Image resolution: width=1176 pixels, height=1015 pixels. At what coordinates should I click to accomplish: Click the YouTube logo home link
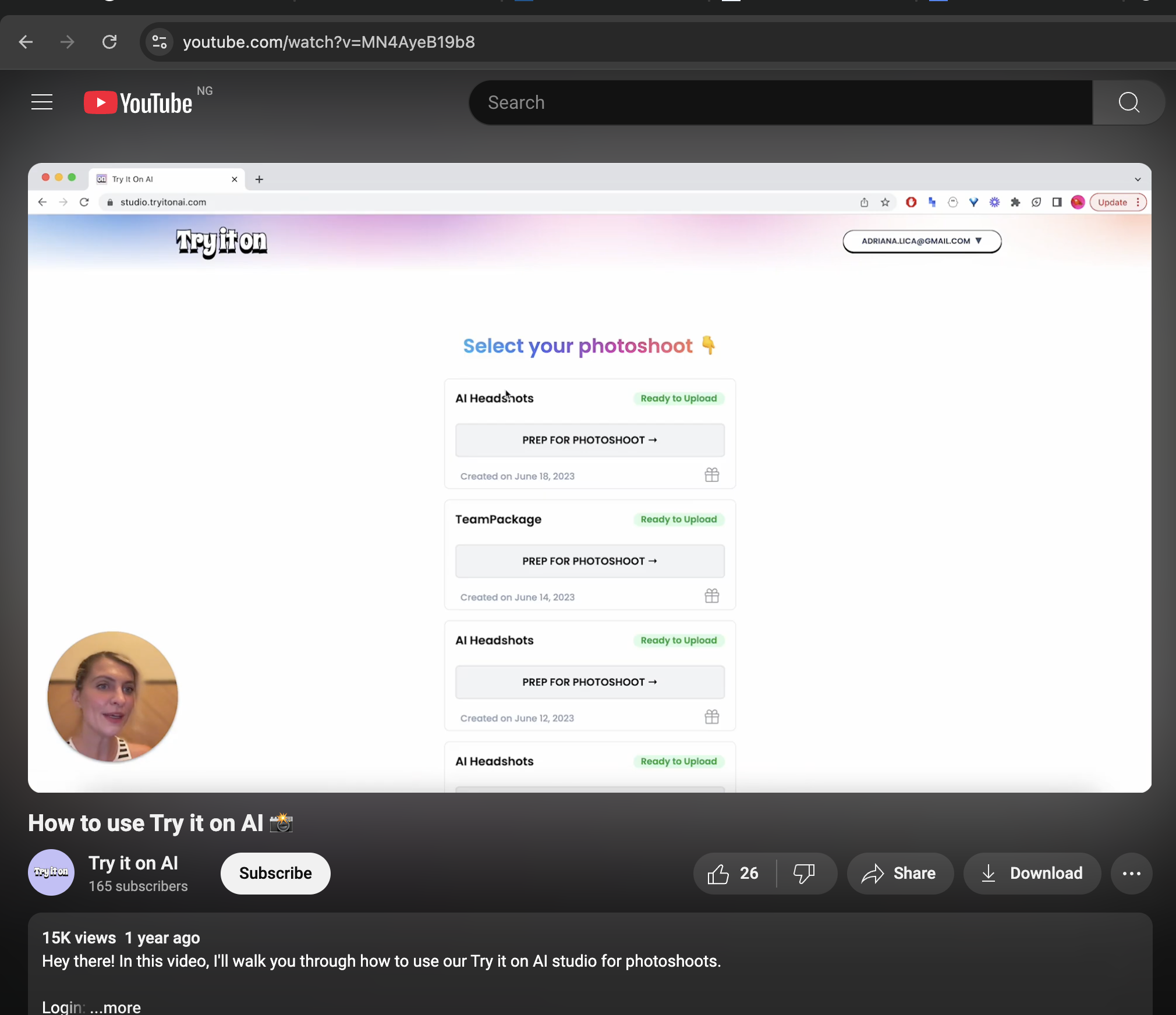(139, 102)
